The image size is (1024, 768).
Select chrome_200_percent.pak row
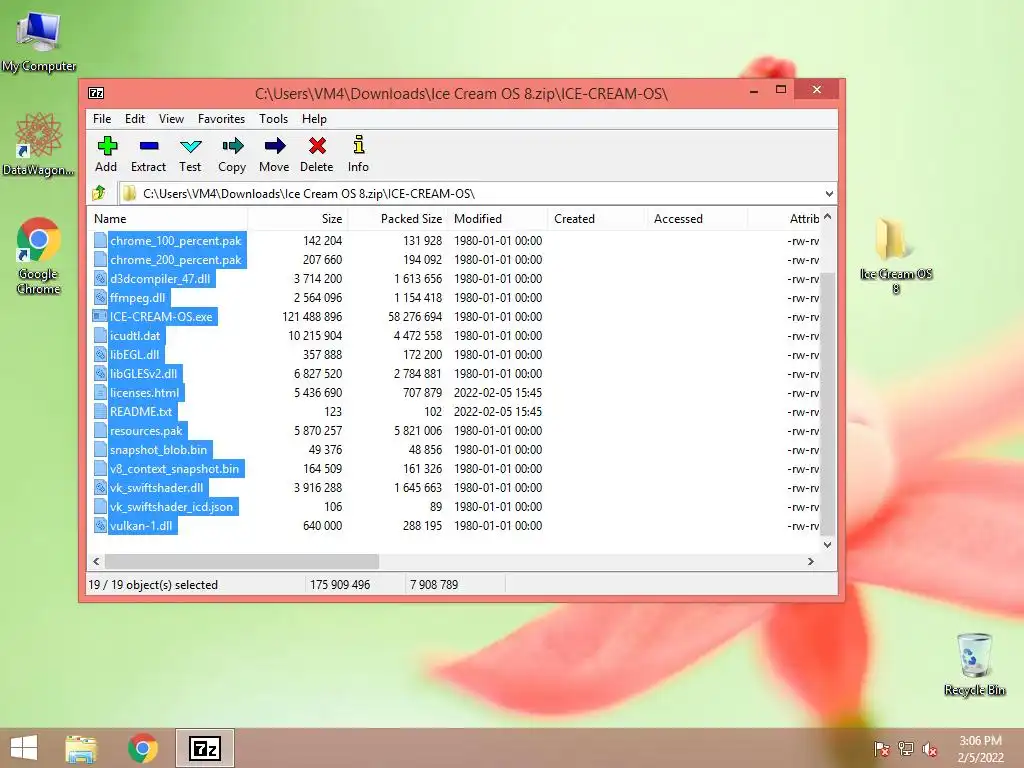coord(453,260)
